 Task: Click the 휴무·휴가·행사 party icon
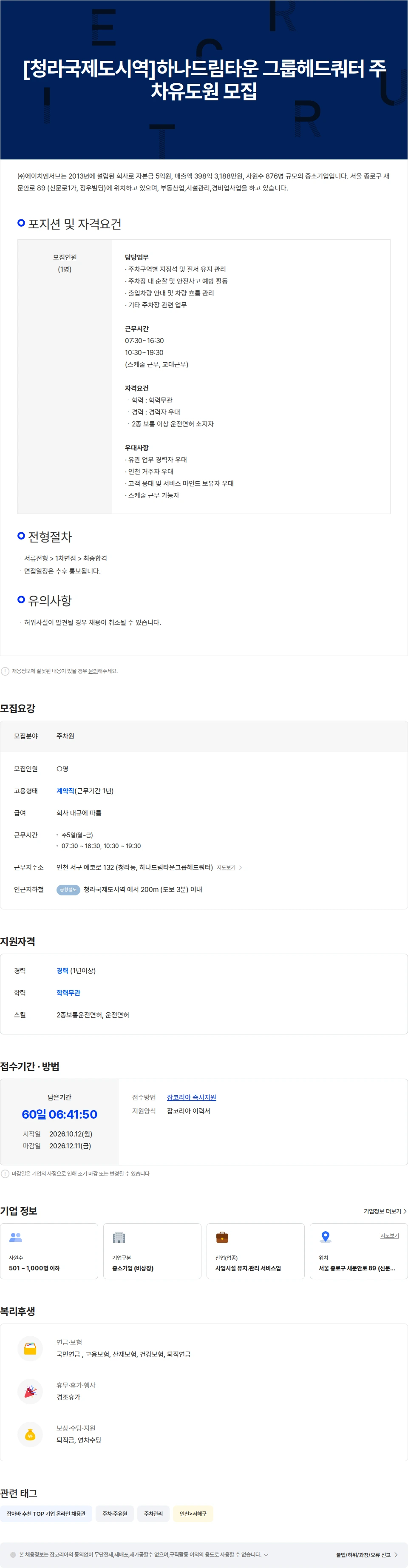[30, 1392]
